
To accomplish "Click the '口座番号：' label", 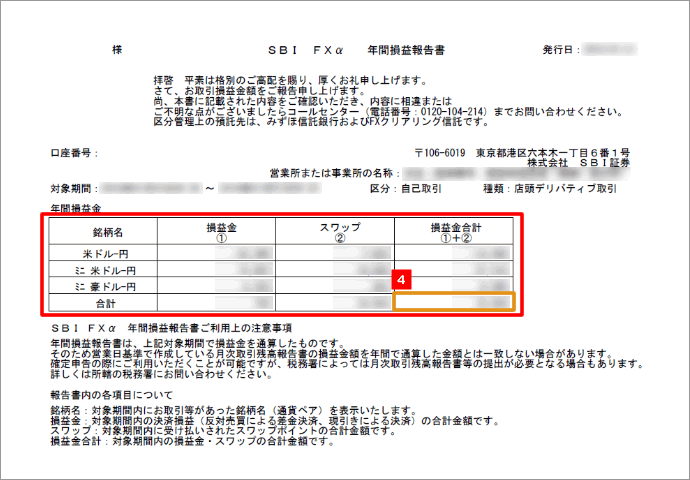I will 74,153.
